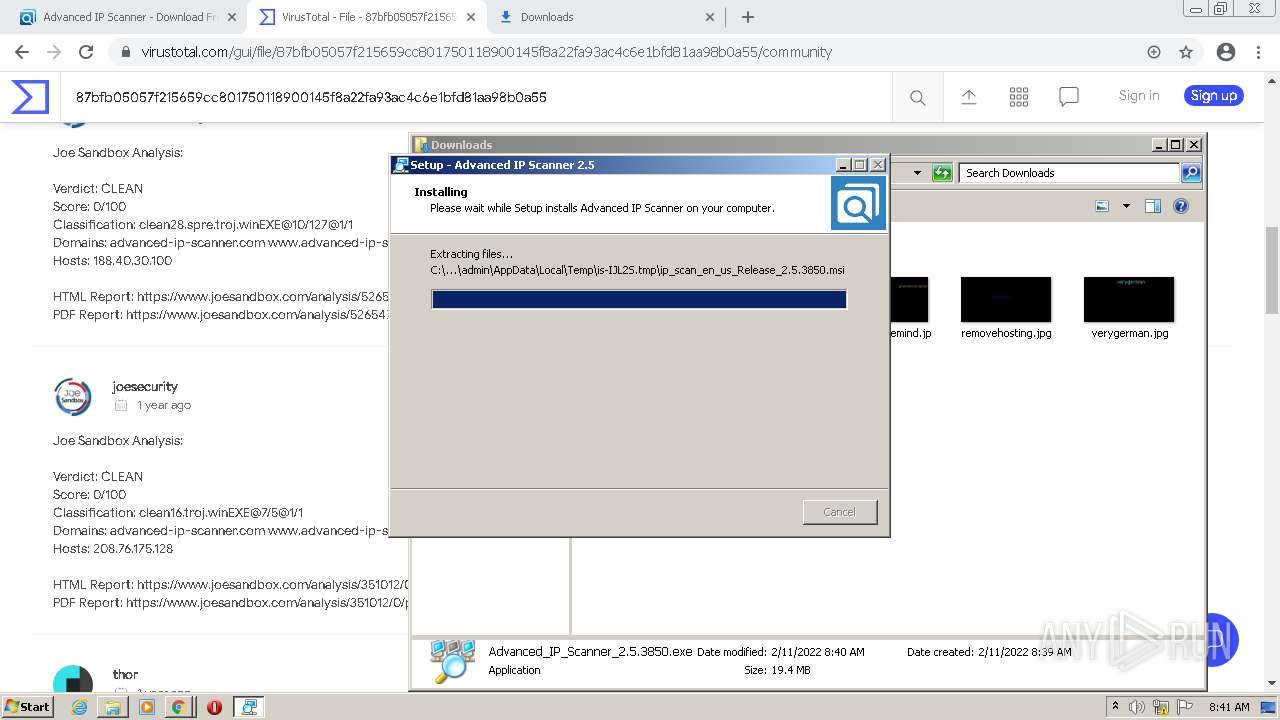
Task: Click the installer icon in Explorer details pane
Action: click(x=452, y=661)
